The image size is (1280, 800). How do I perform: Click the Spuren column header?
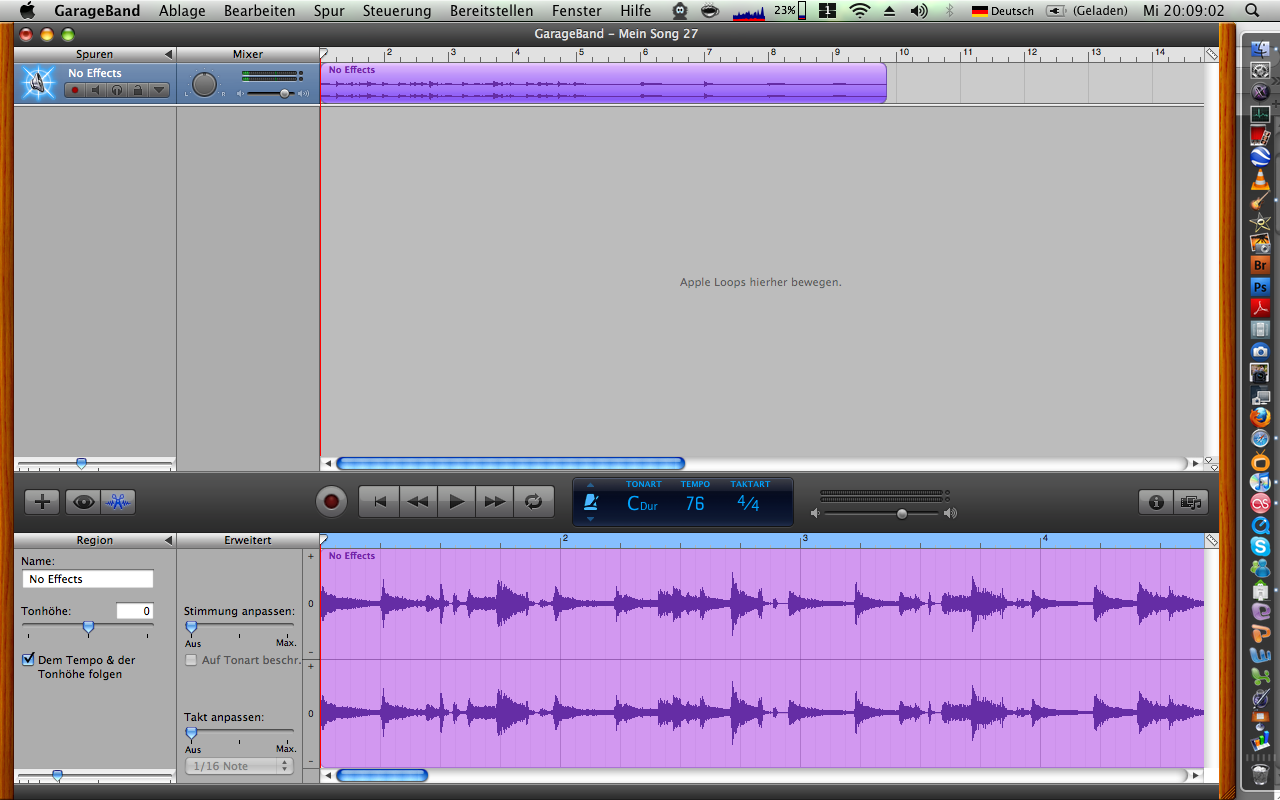pos(95,54)
